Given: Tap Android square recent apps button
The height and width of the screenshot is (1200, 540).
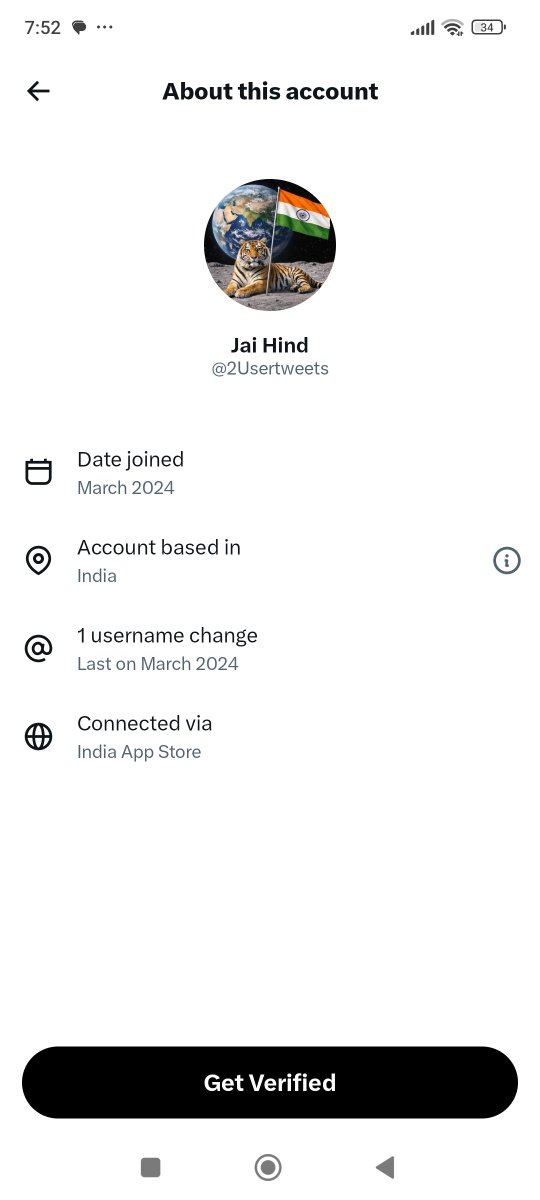Looking at the screenshot, I should tap(151, 1167).
